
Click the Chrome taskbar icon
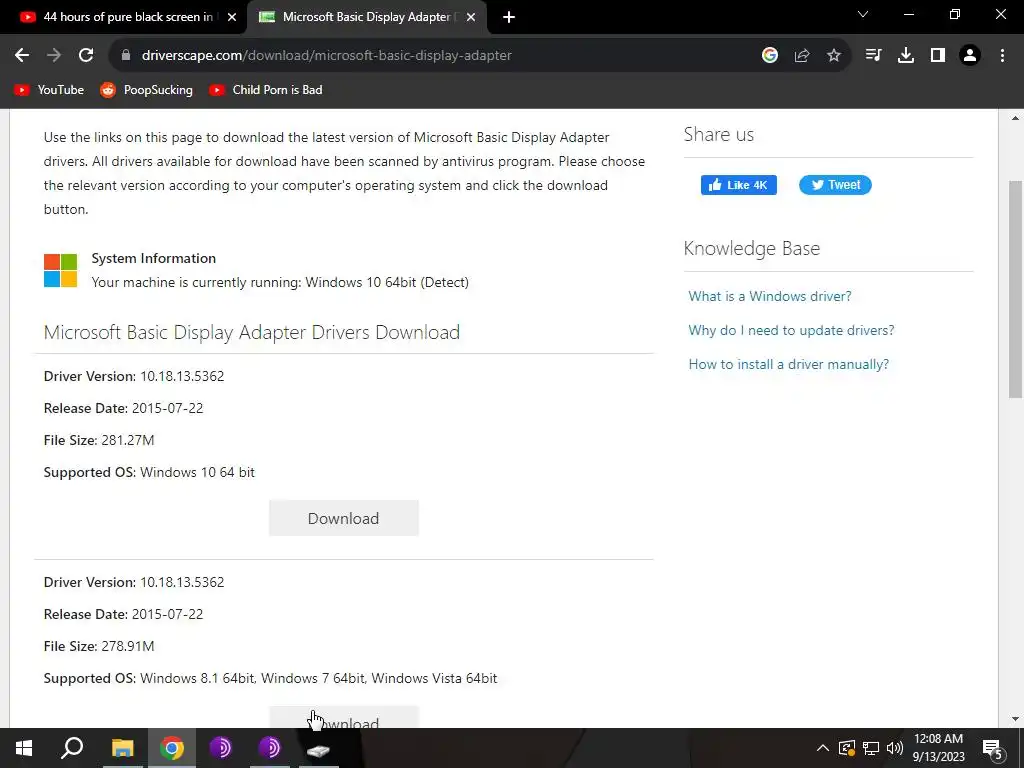click(x=172, y=748)
